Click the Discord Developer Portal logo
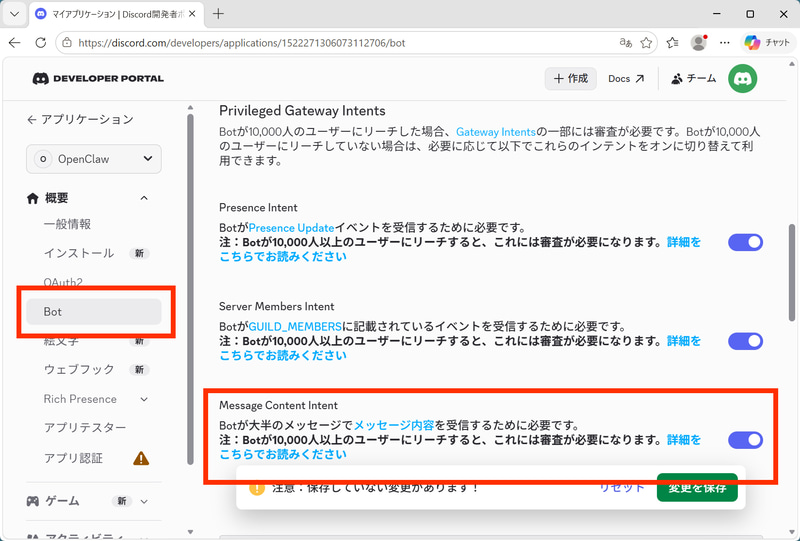 [x=98, y=79]
